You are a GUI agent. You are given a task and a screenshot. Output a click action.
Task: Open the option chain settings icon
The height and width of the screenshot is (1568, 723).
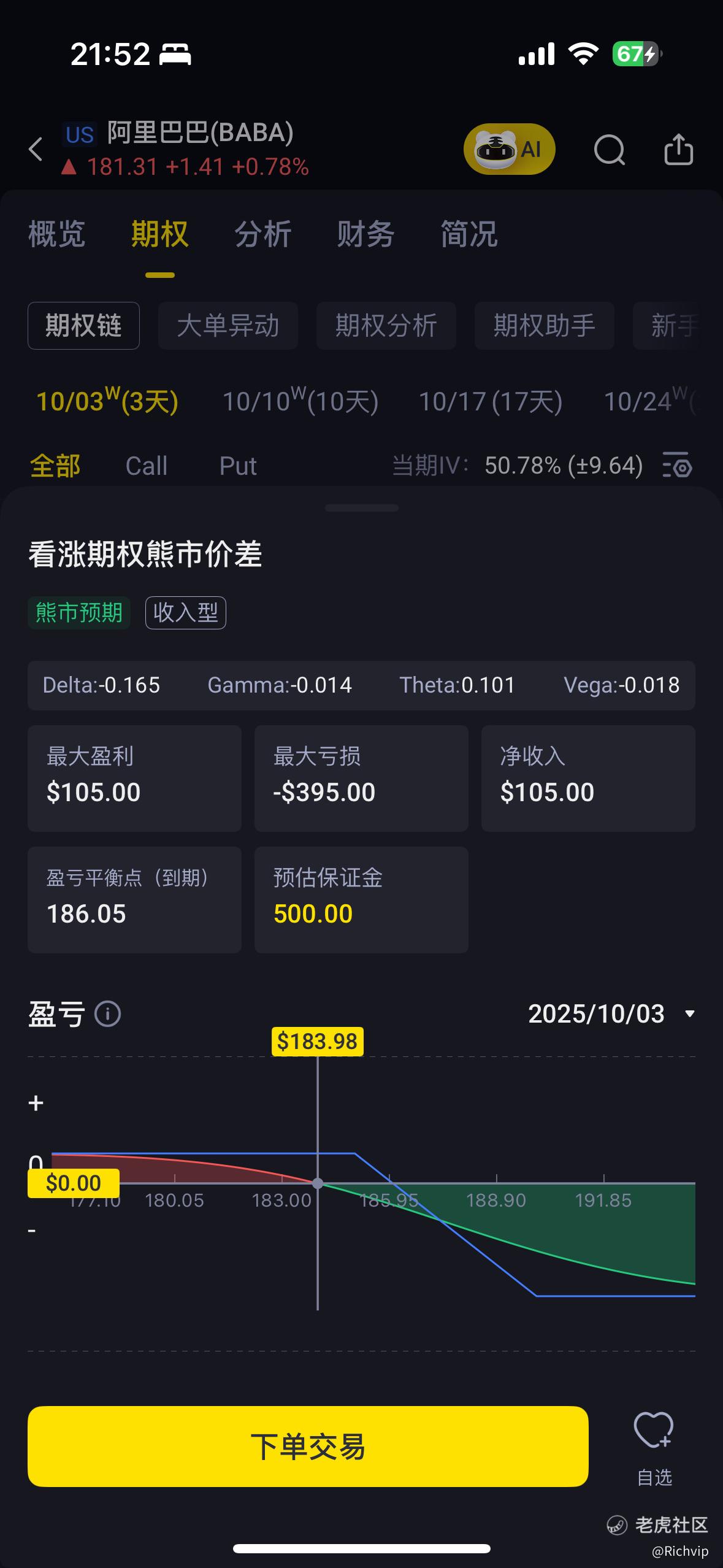[678, 465]
